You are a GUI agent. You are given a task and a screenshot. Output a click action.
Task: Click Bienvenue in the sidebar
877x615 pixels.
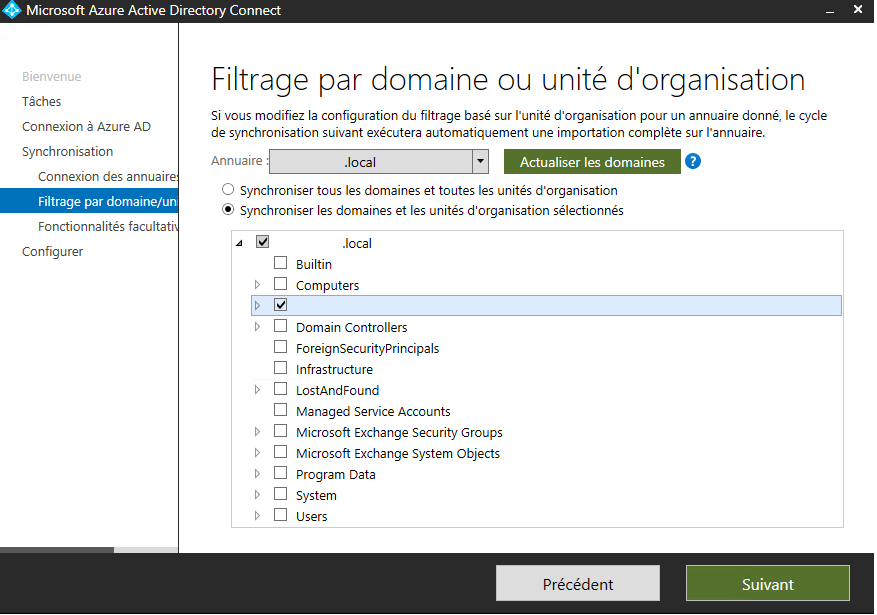click(51, 77)
